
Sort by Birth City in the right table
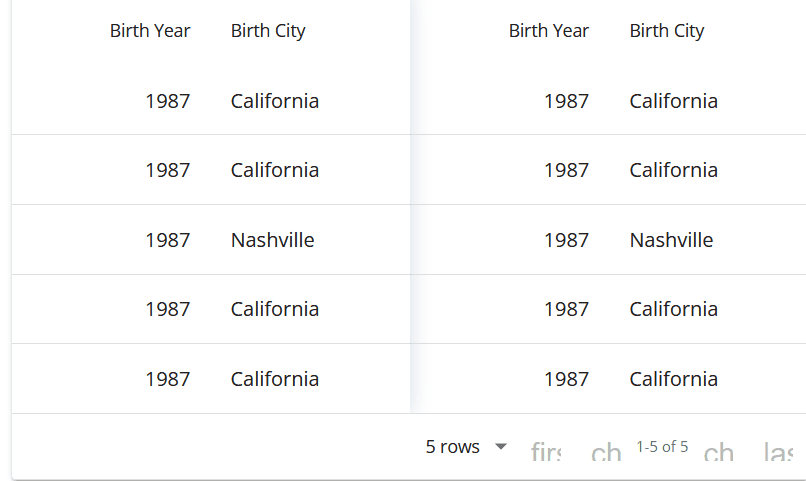click(x=667, y=31)
